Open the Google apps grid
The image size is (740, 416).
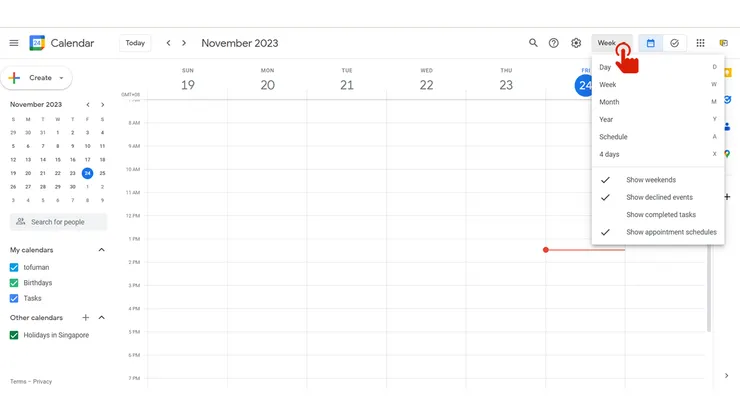pos(700,43)
